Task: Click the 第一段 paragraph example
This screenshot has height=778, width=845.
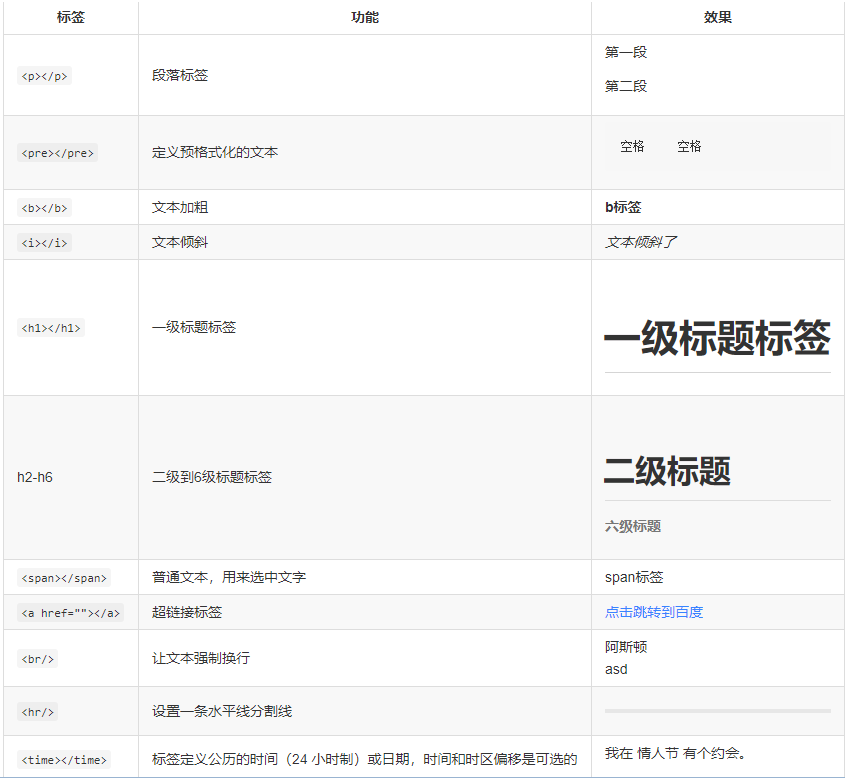Action: point(626,52)
